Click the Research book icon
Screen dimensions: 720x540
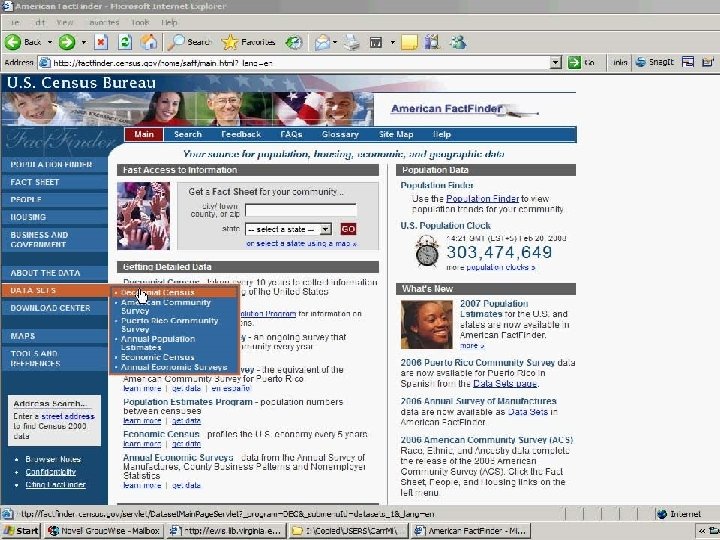(432, 42)
